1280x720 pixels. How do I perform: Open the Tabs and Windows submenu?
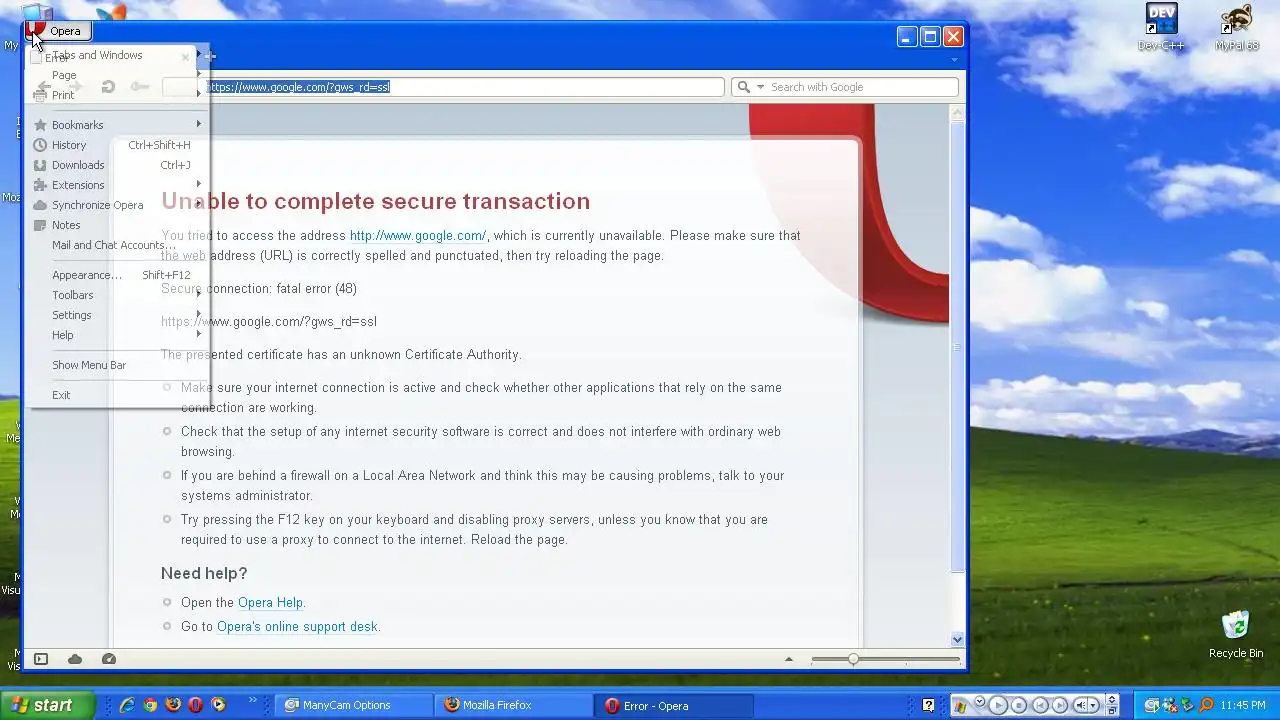point(117,55)
